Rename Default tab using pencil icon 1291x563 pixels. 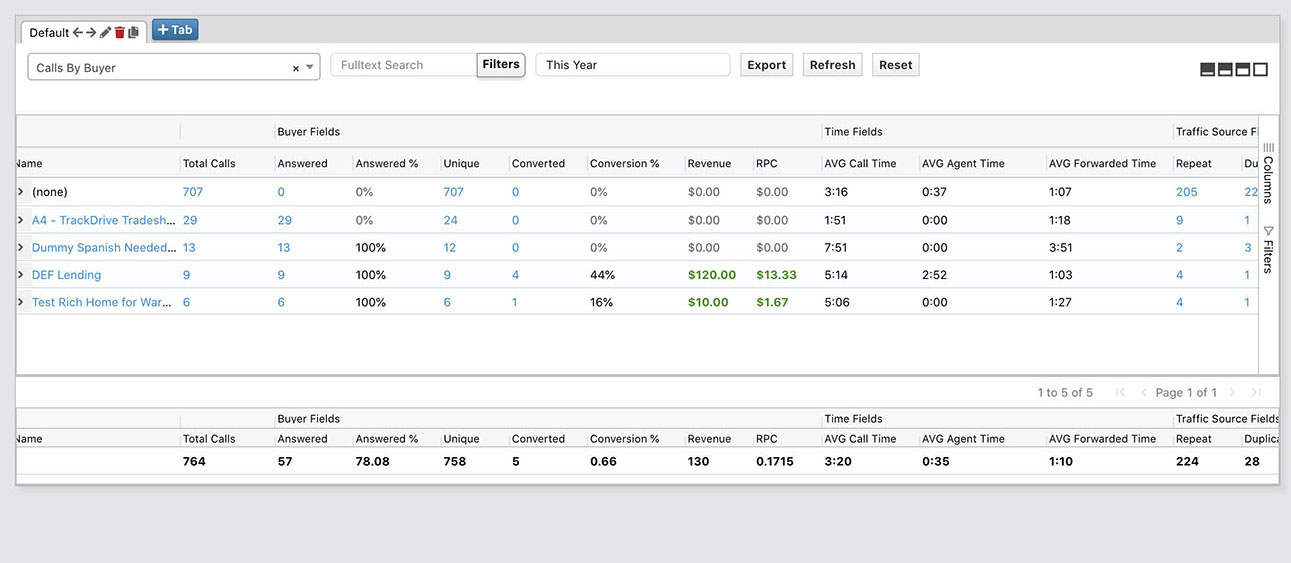pyautogui.click(x=106, y=32)
